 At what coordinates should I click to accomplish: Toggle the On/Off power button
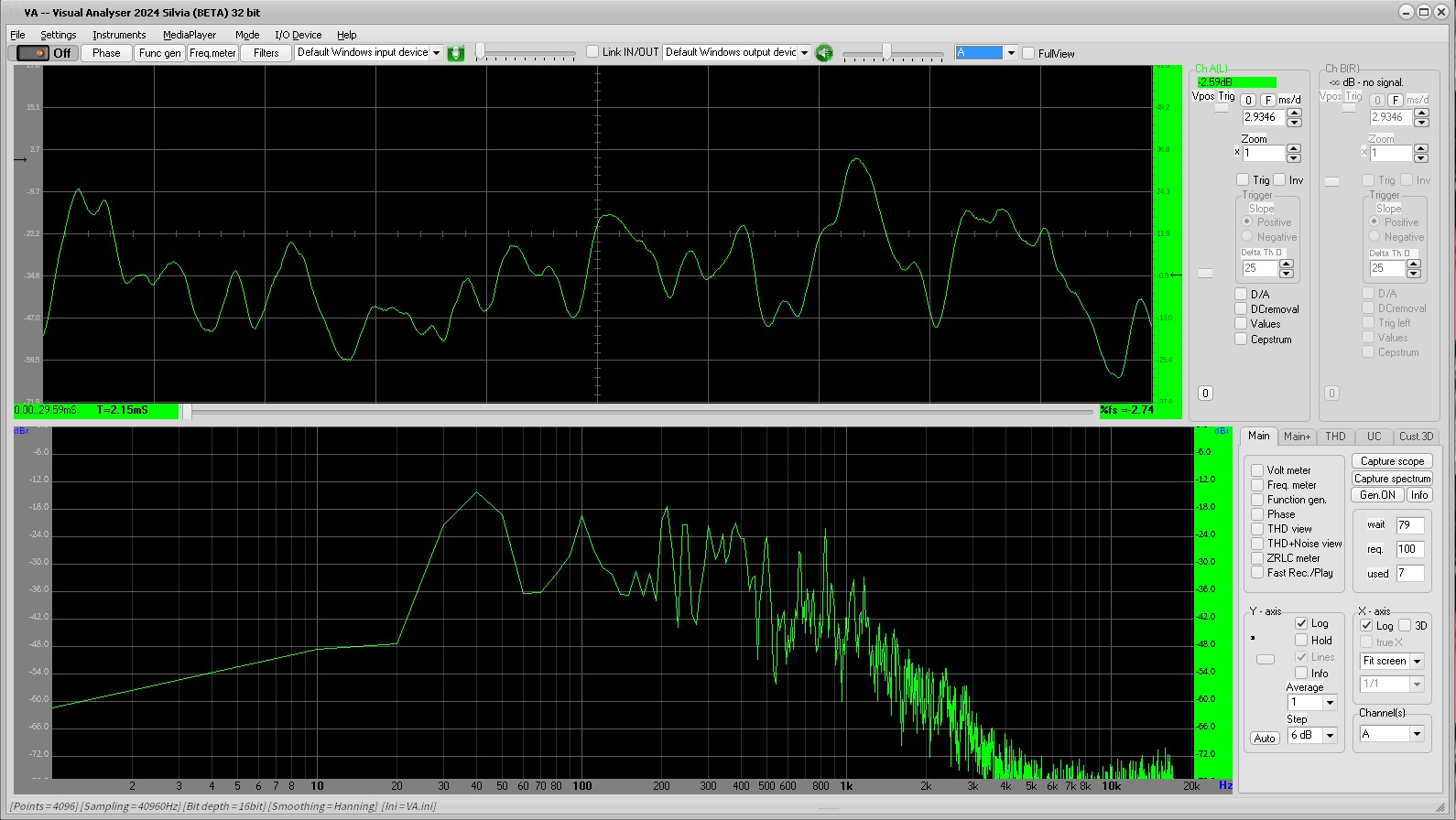point(44,53)
